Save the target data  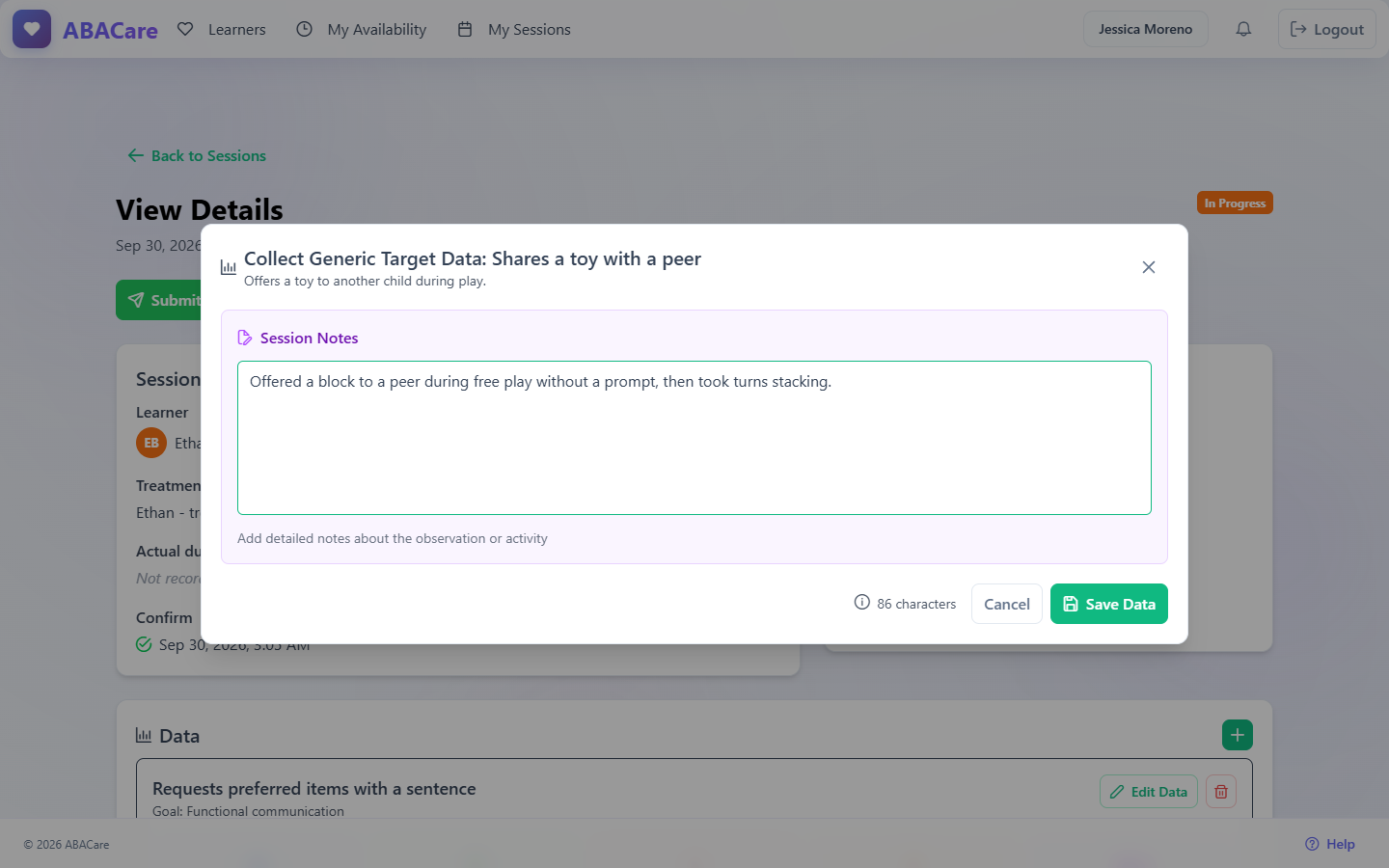[1108, 604]
